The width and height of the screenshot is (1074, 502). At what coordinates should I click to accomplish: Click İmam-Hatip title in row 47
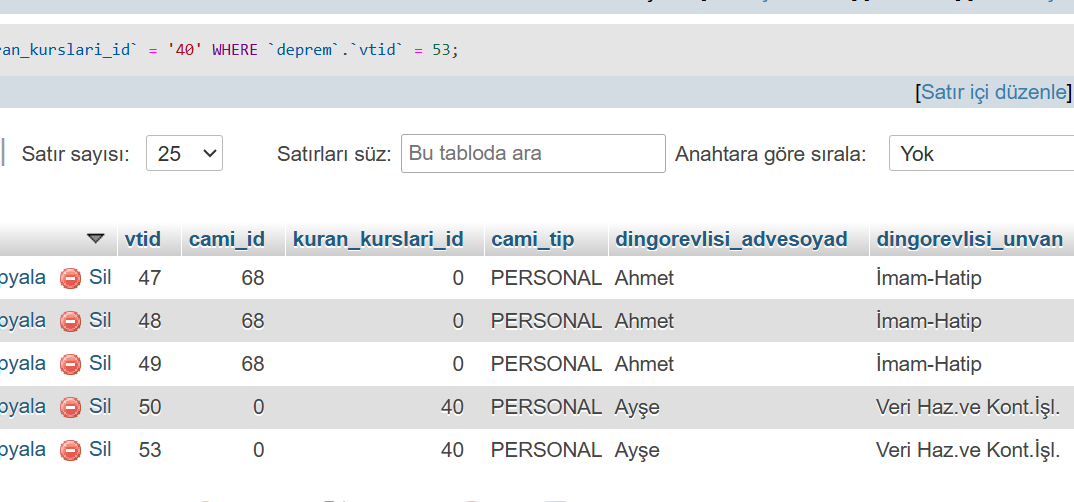[x=928, y=278]
